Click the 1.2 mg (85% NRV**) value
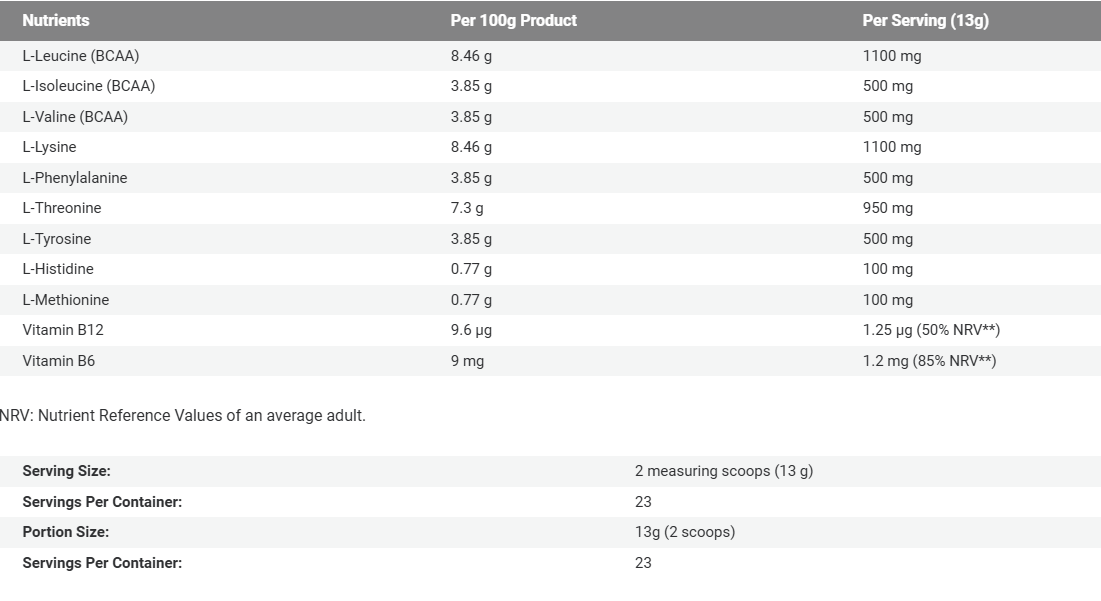This screenshot has width=1101, height=601. tap(929, 361)
